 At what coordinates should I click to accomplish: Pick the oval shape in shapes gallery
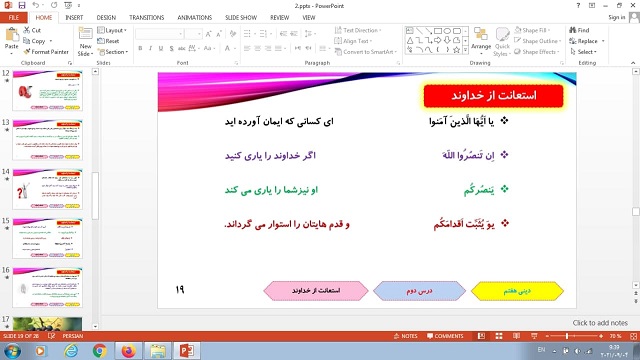447,31
